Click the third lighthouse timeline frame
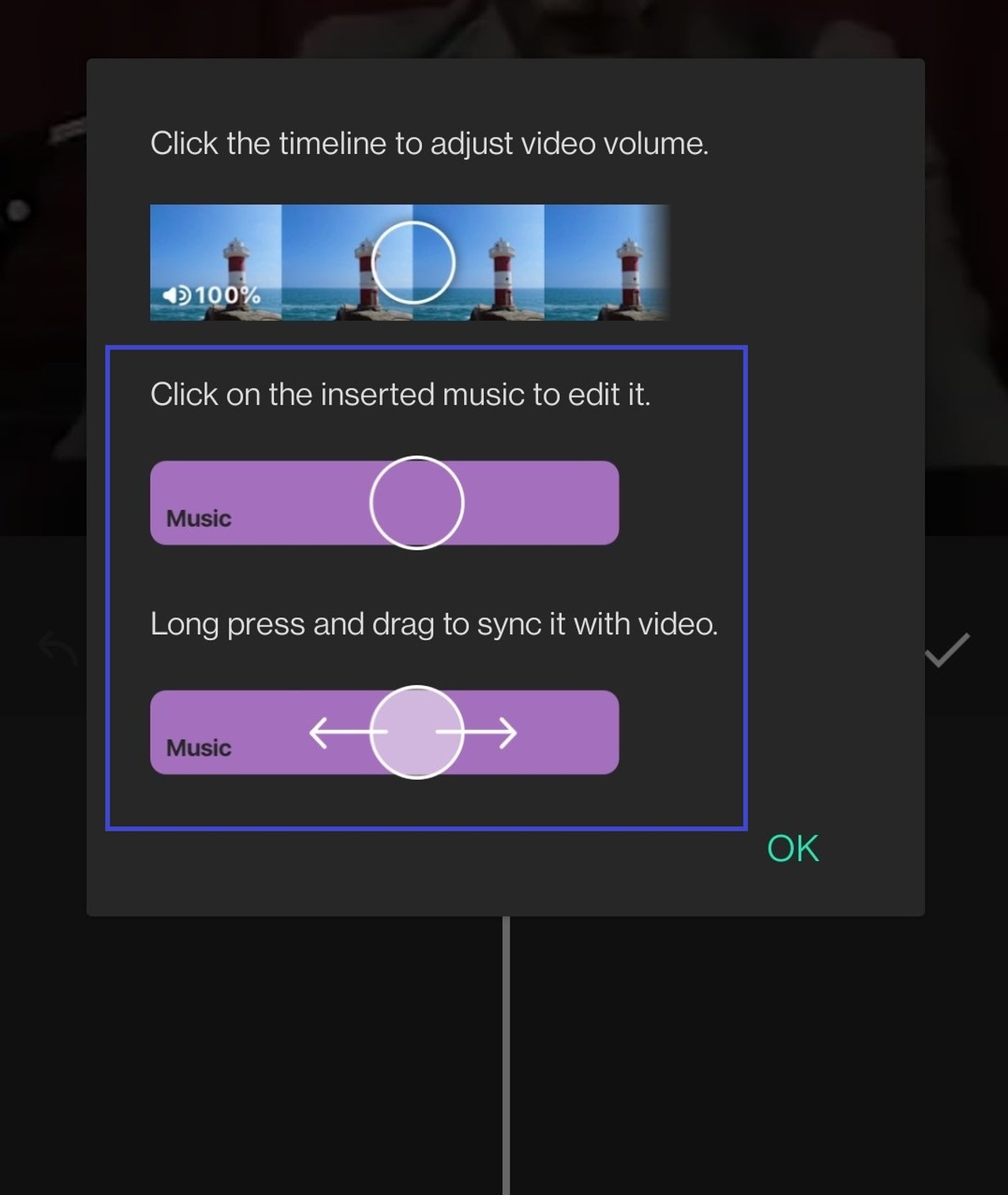Viewport: 1008px width, 1195px height. point(479,263)
